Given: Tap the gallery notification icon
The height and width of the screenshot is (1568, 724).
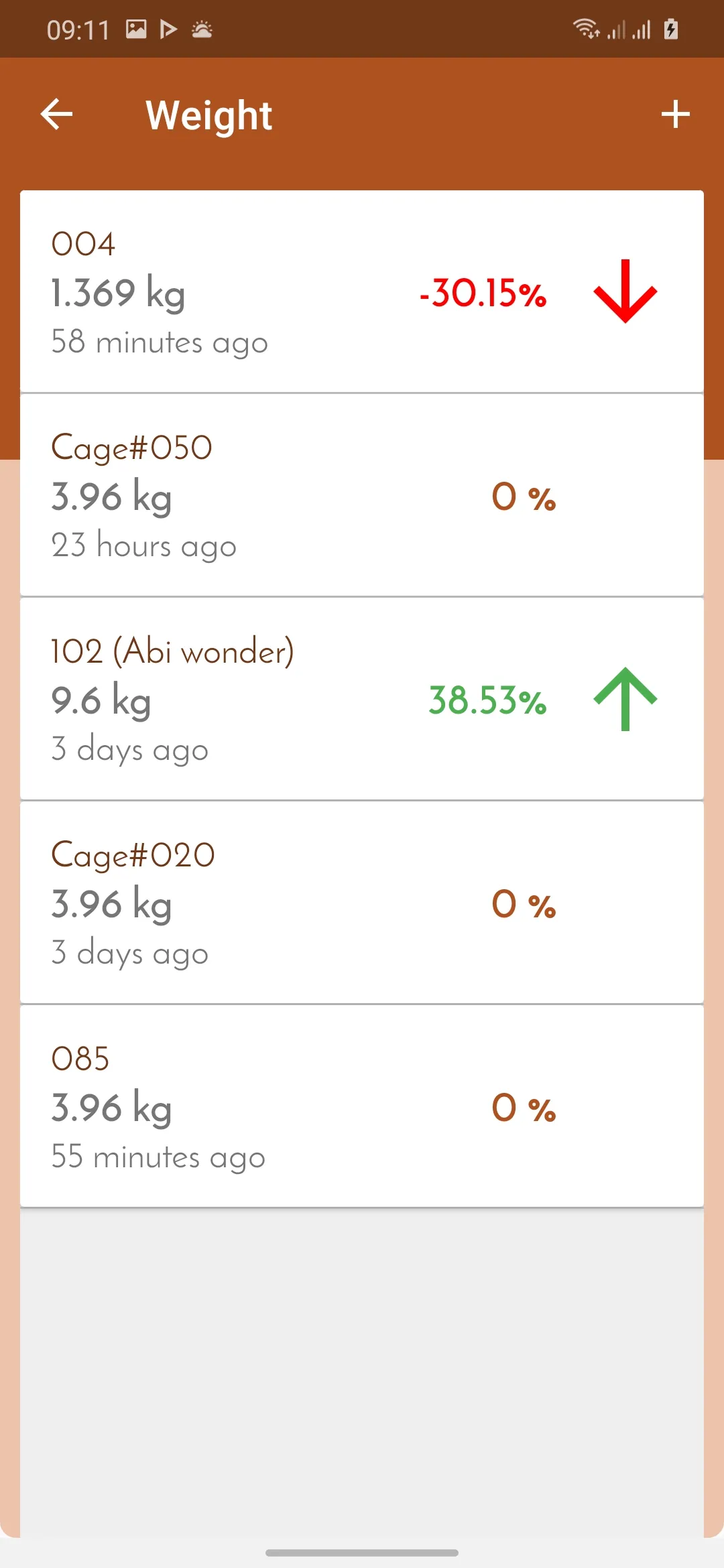Looking at the screenshot, I should coord(136,29).
